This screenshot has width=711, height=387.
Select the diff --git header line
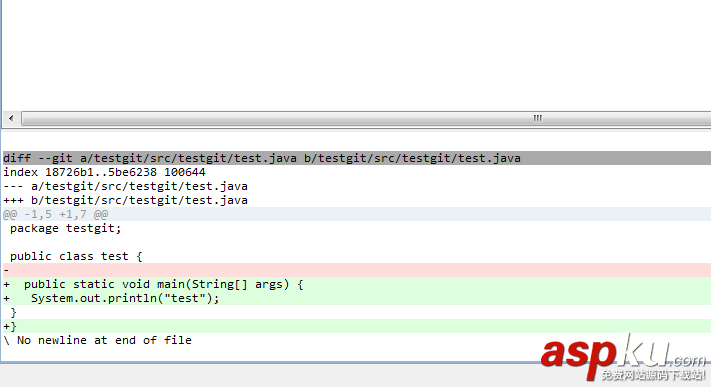tap(357, 158)
